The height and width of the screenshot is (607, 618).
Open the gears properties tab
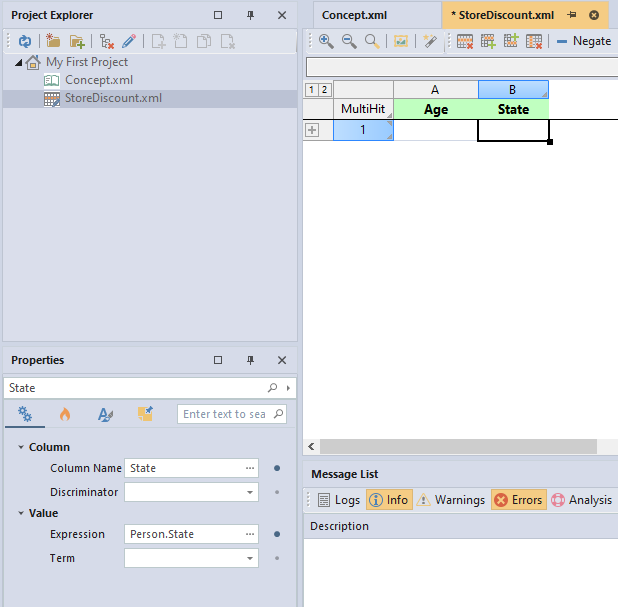coord(25,414)
